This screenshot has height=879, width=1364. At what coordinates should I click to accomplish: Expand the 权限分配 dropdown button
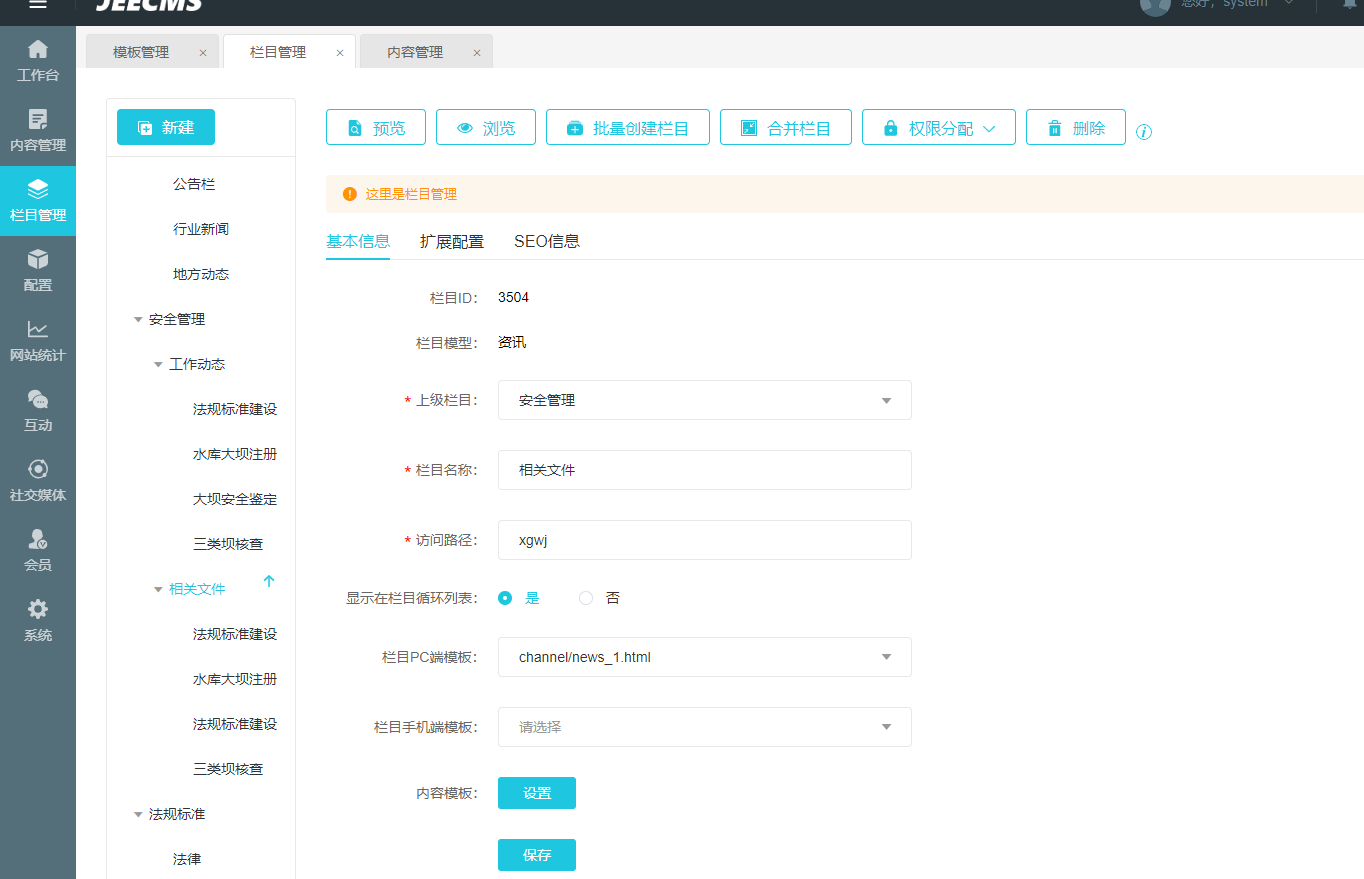(x=938, y=128)
